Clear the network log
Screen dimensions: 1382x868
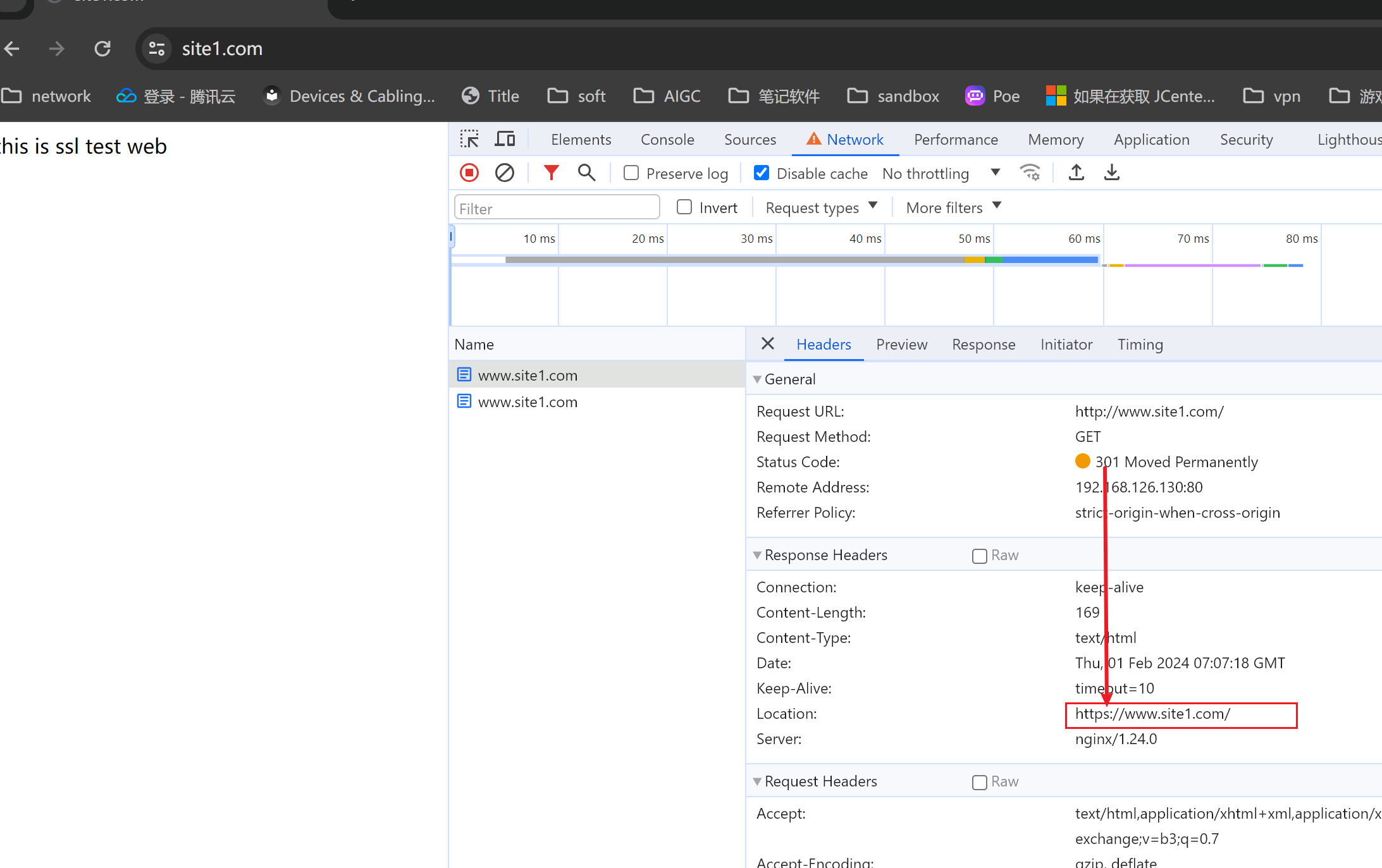504,173
